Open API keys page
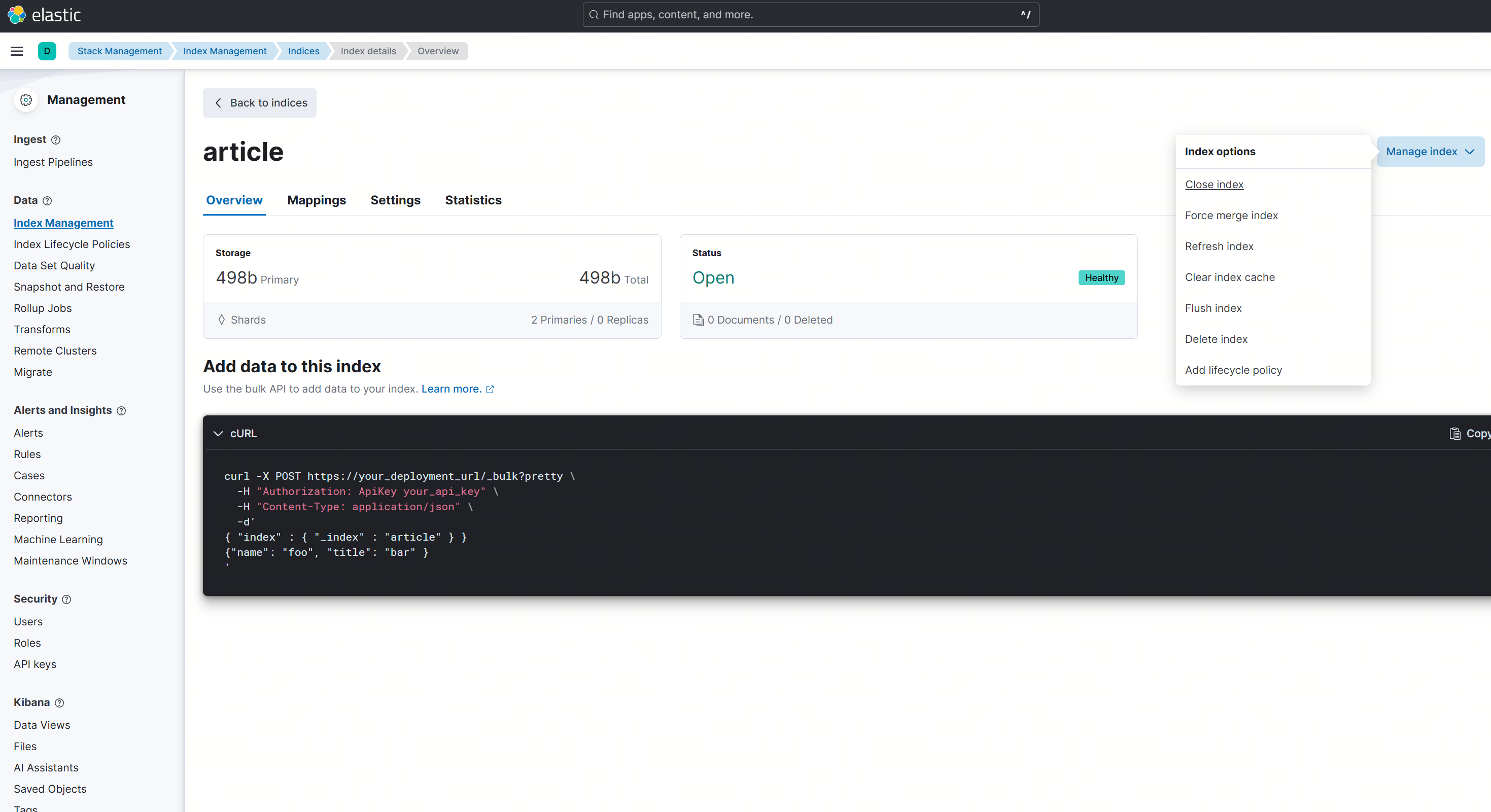This screenshot has height=812, width=1491. tap(36, 665)
